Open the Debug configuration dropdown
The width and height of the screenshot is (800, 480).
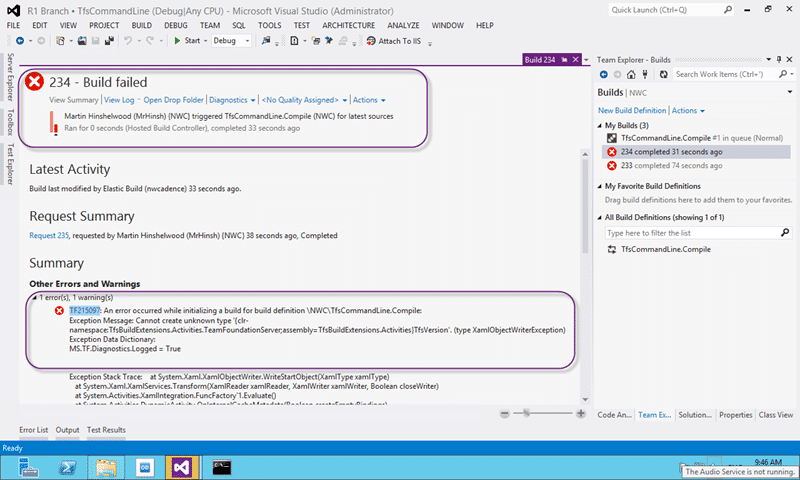pyautogui.click(x=247, y=41)
